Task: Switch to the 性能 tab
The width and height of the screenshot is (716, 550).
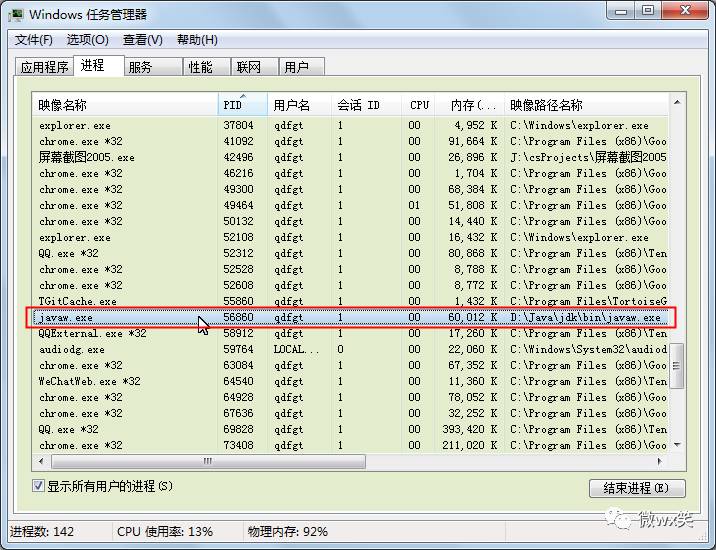Action: click(x=207, y=67)
